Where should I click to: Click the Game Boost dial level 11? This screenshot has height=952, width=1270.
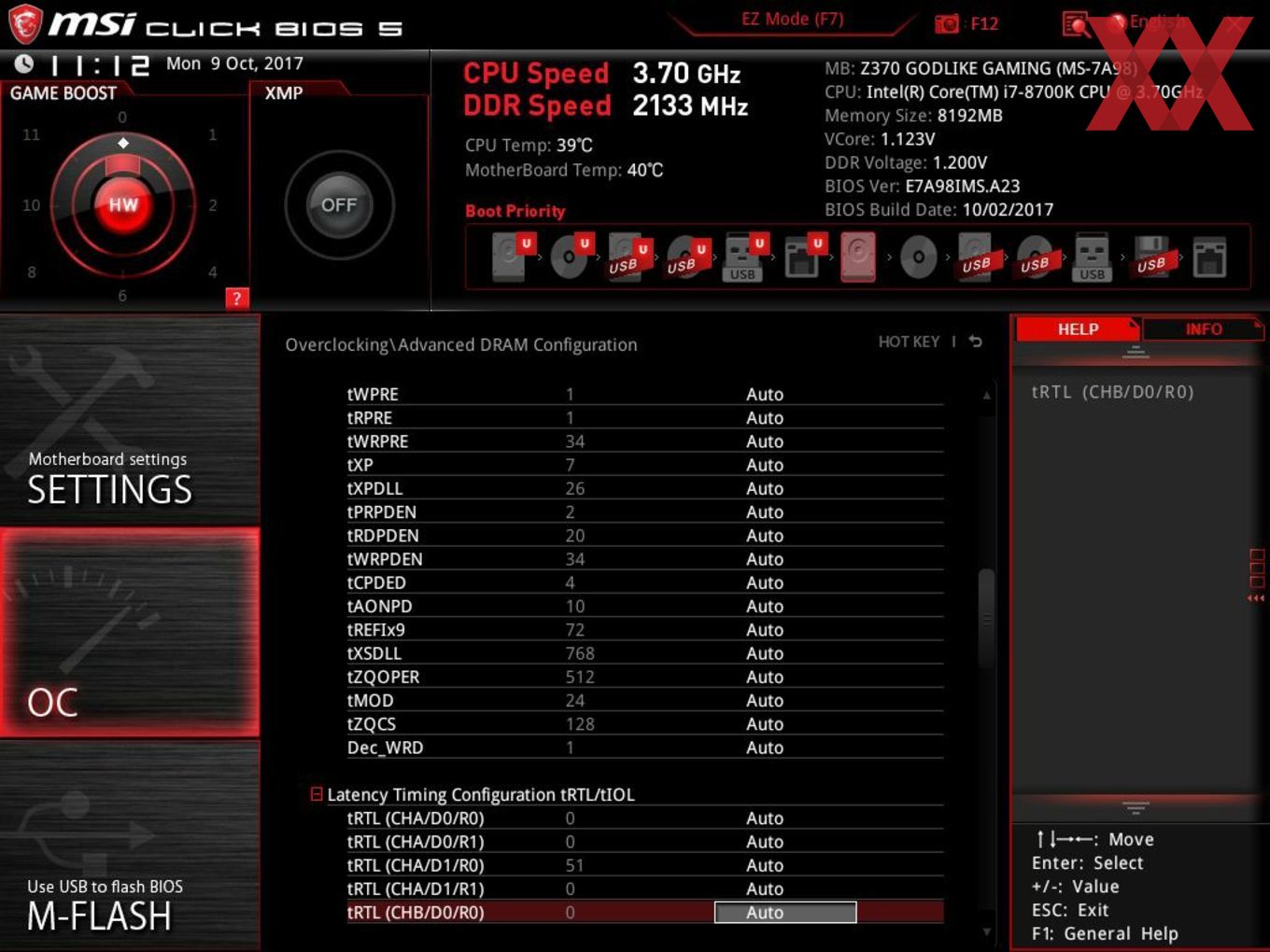(31, 134)
